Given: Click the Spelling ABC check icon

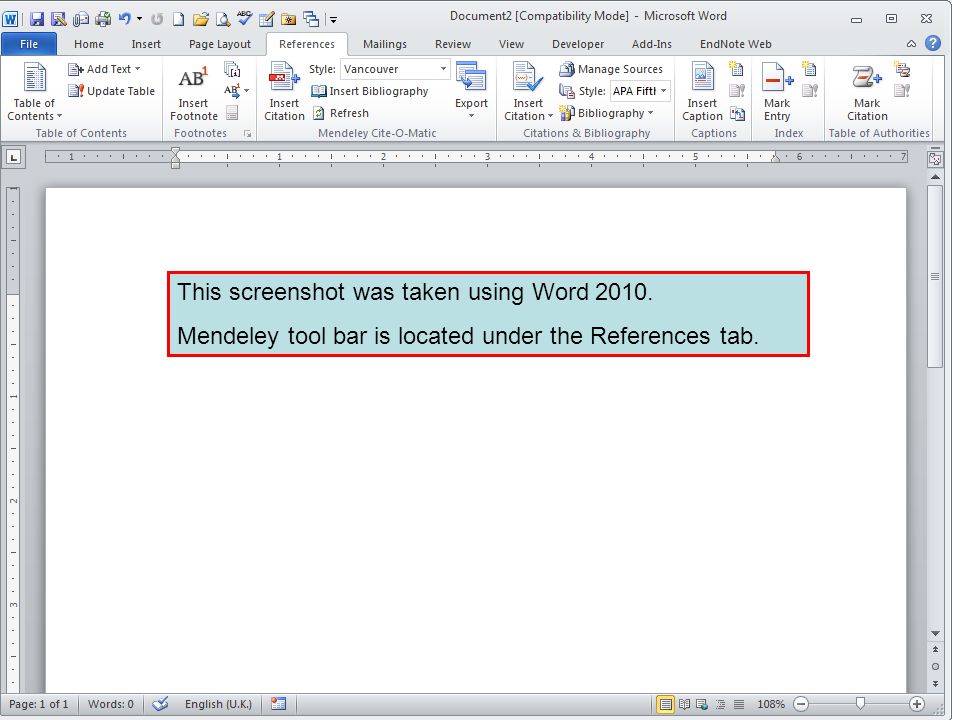Looking at the screenshot, I should [244, 18].
